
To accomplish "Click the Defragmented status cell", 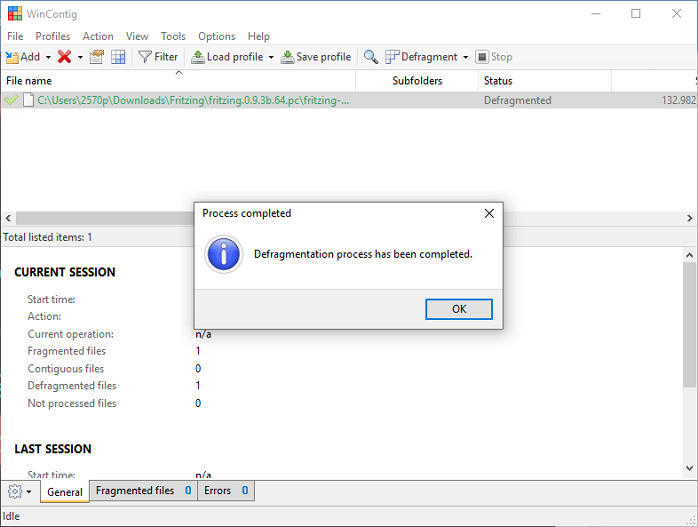I will point(518,100).
